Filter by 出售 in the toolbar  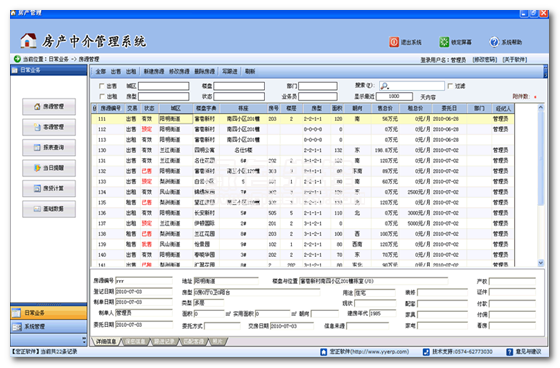click(116, 71)
